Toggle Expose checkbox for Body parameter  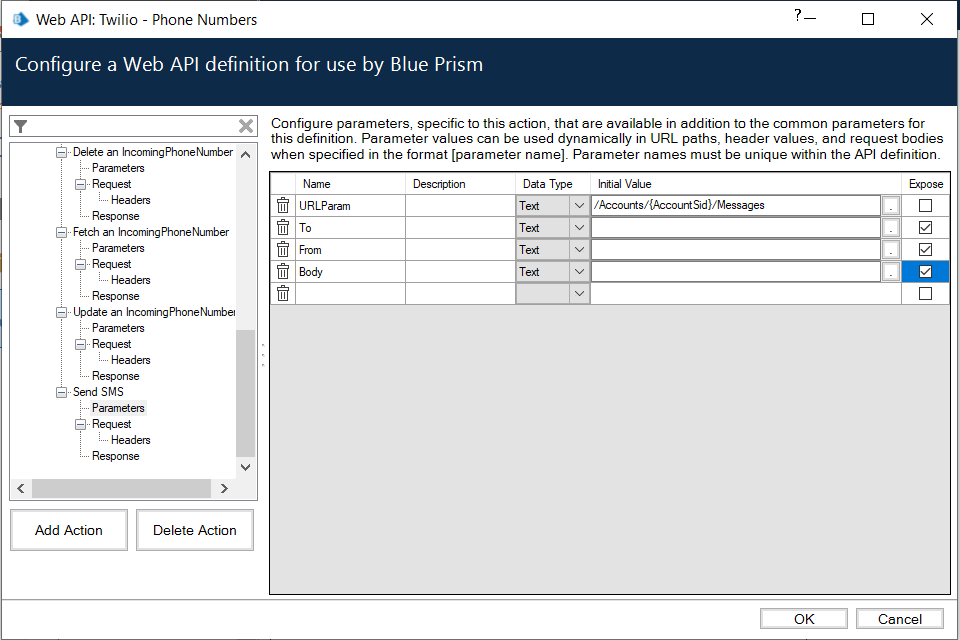[x=926, y=272]
